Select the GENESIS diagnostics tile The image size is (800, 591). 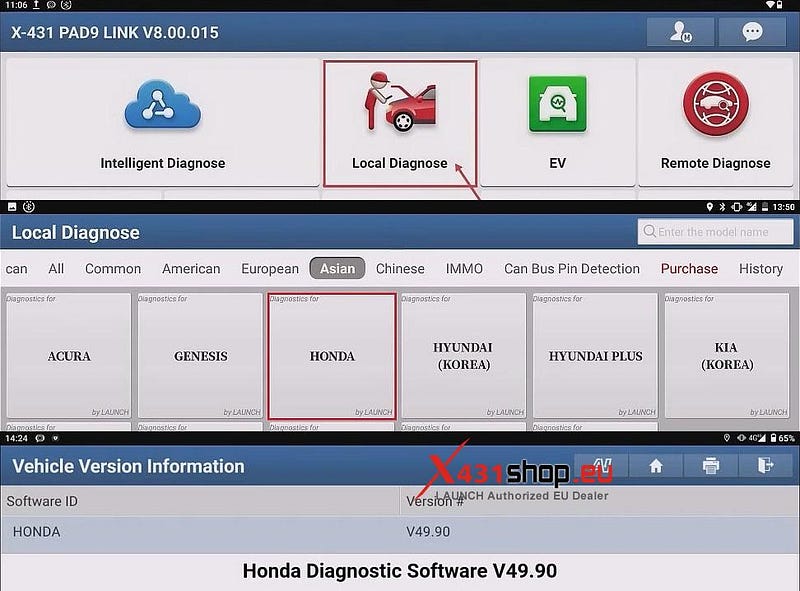pos(200,356)
